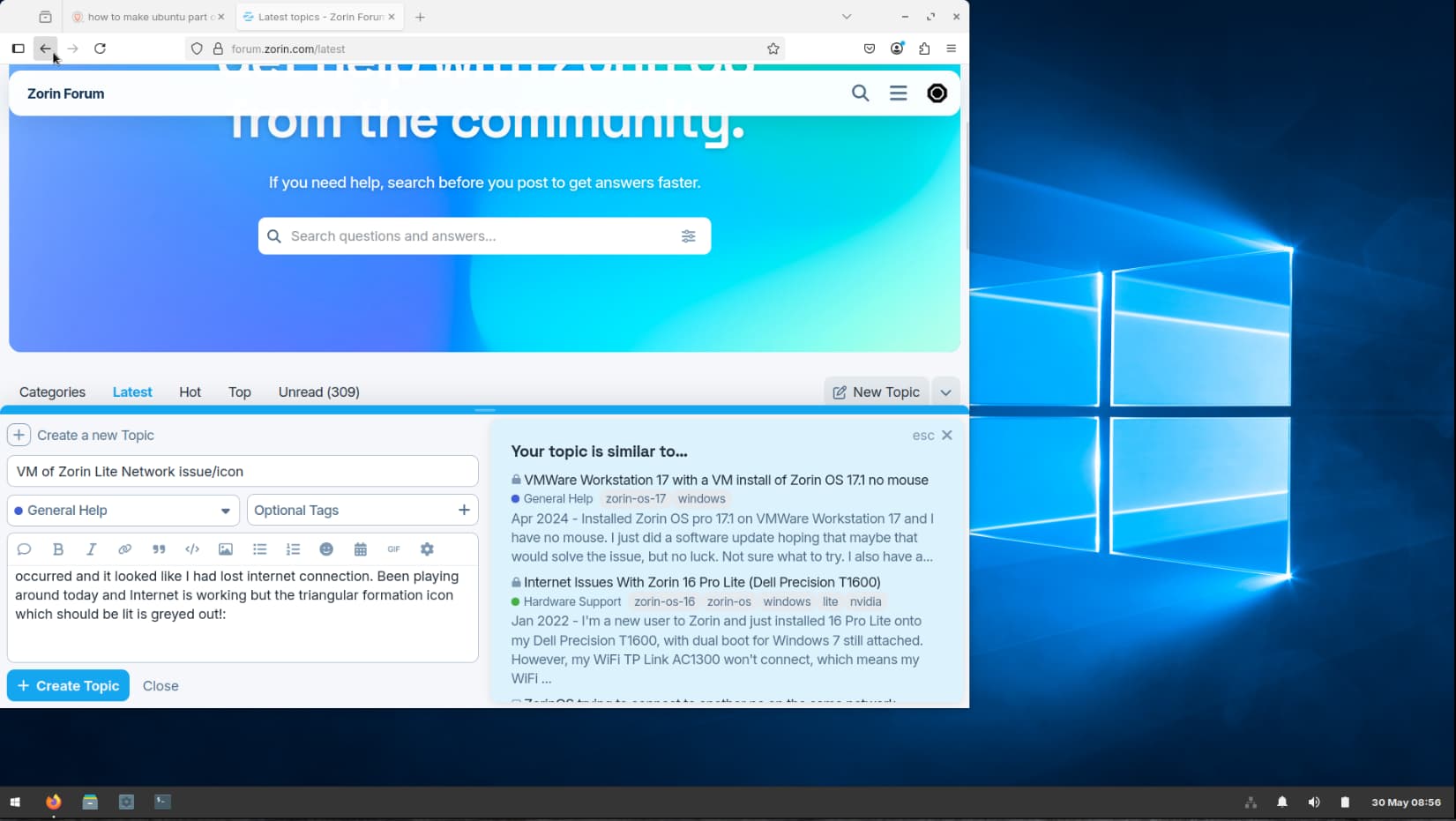Switch to the Hot tab
Viewport: 1456px width, 821px height.
coord(190,392)
